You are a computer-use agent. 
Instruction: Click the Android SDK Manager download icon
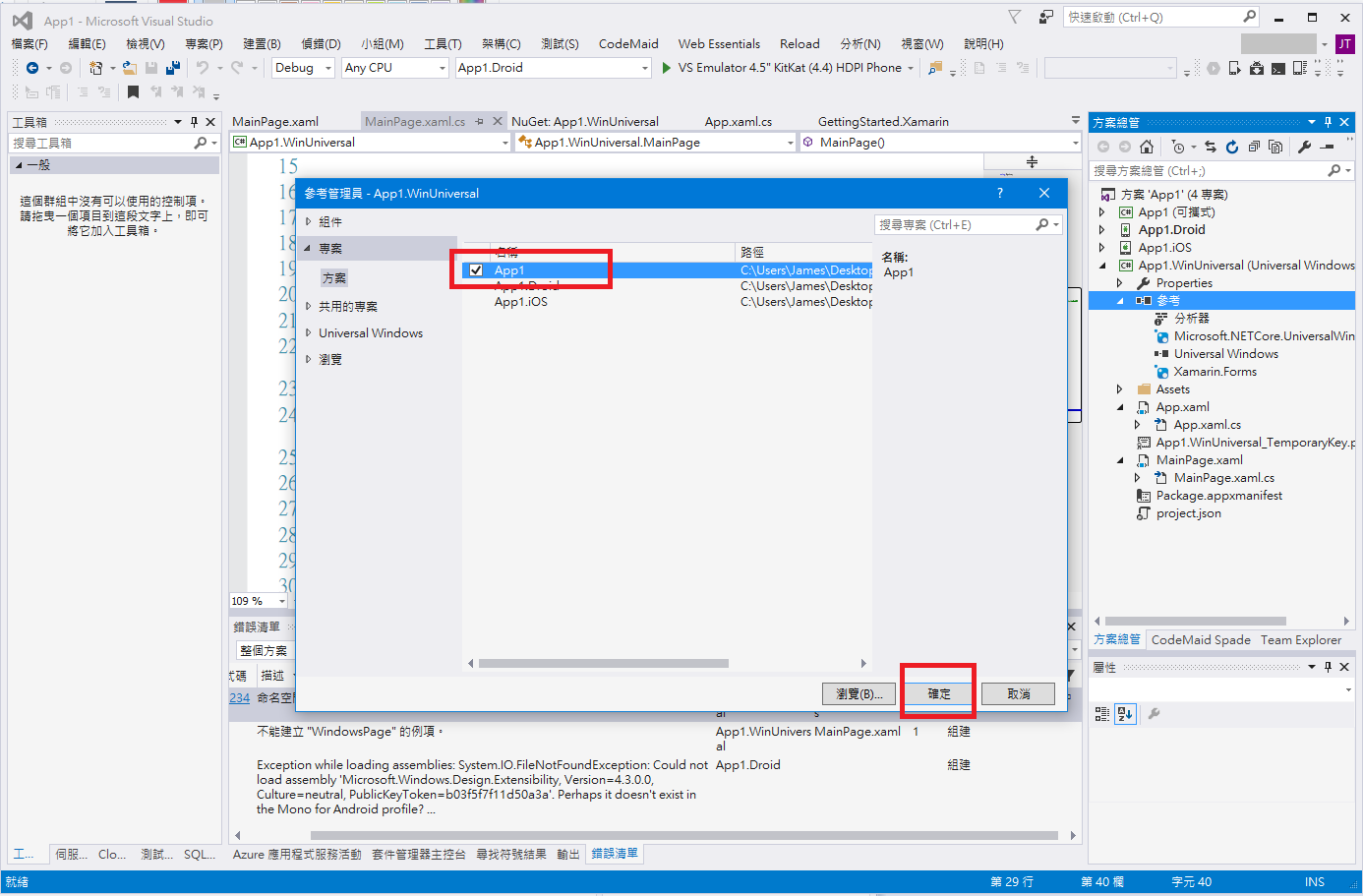[1257, 68]
